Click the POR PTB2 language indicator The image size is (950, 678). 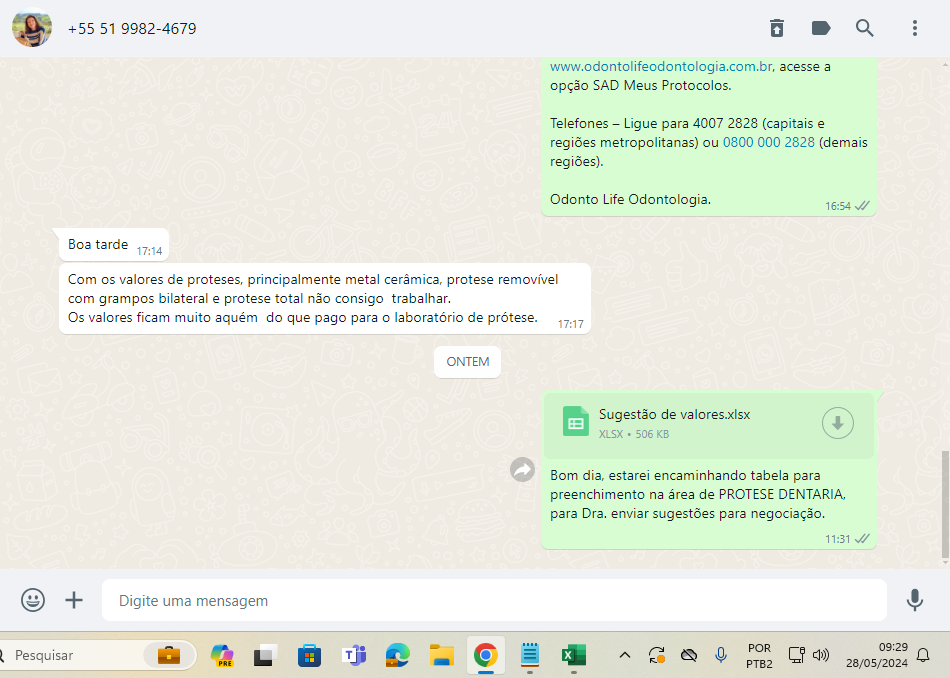pos(758,655)
